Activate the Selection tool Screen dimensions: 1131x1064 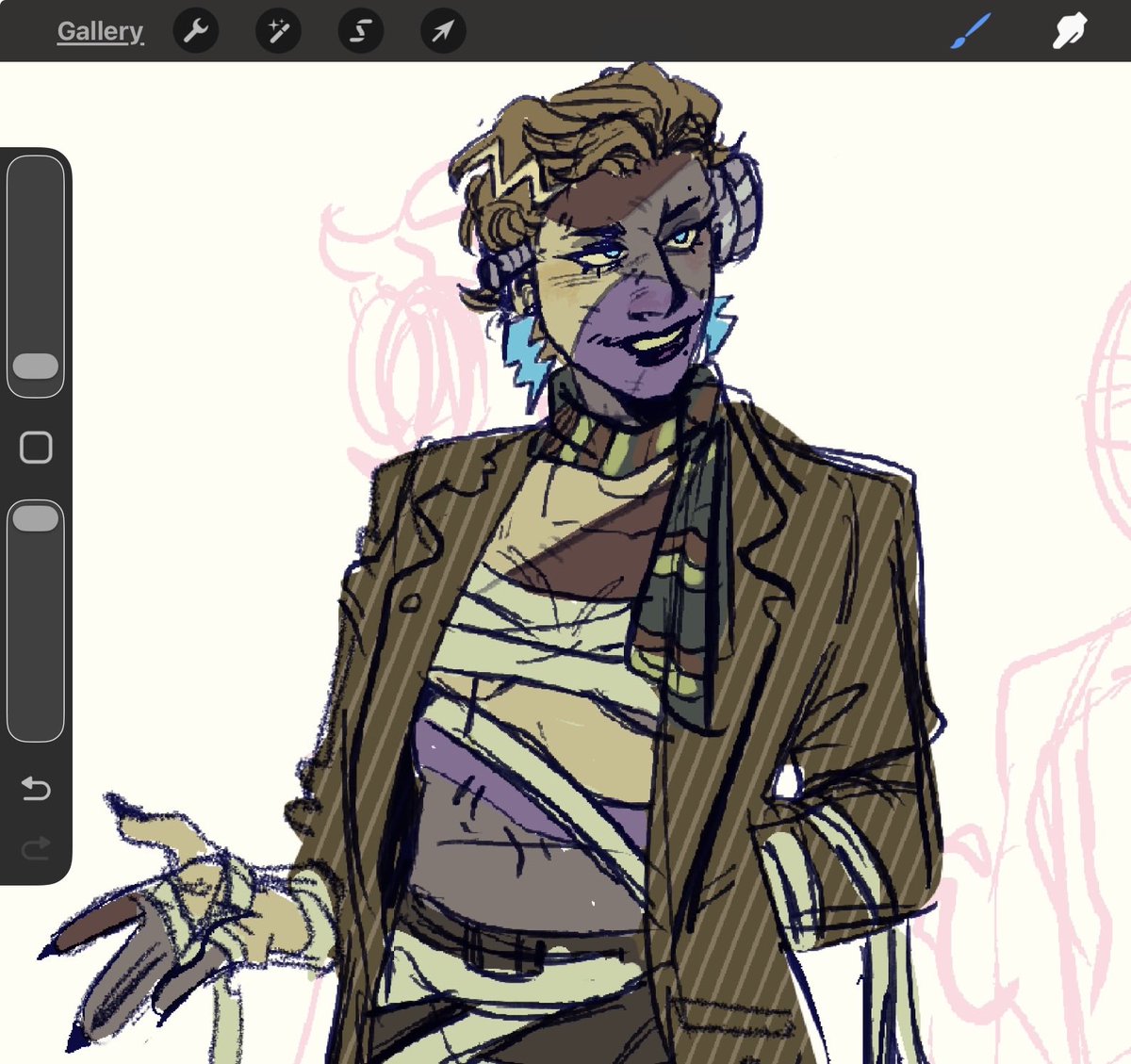click(361, 31)
